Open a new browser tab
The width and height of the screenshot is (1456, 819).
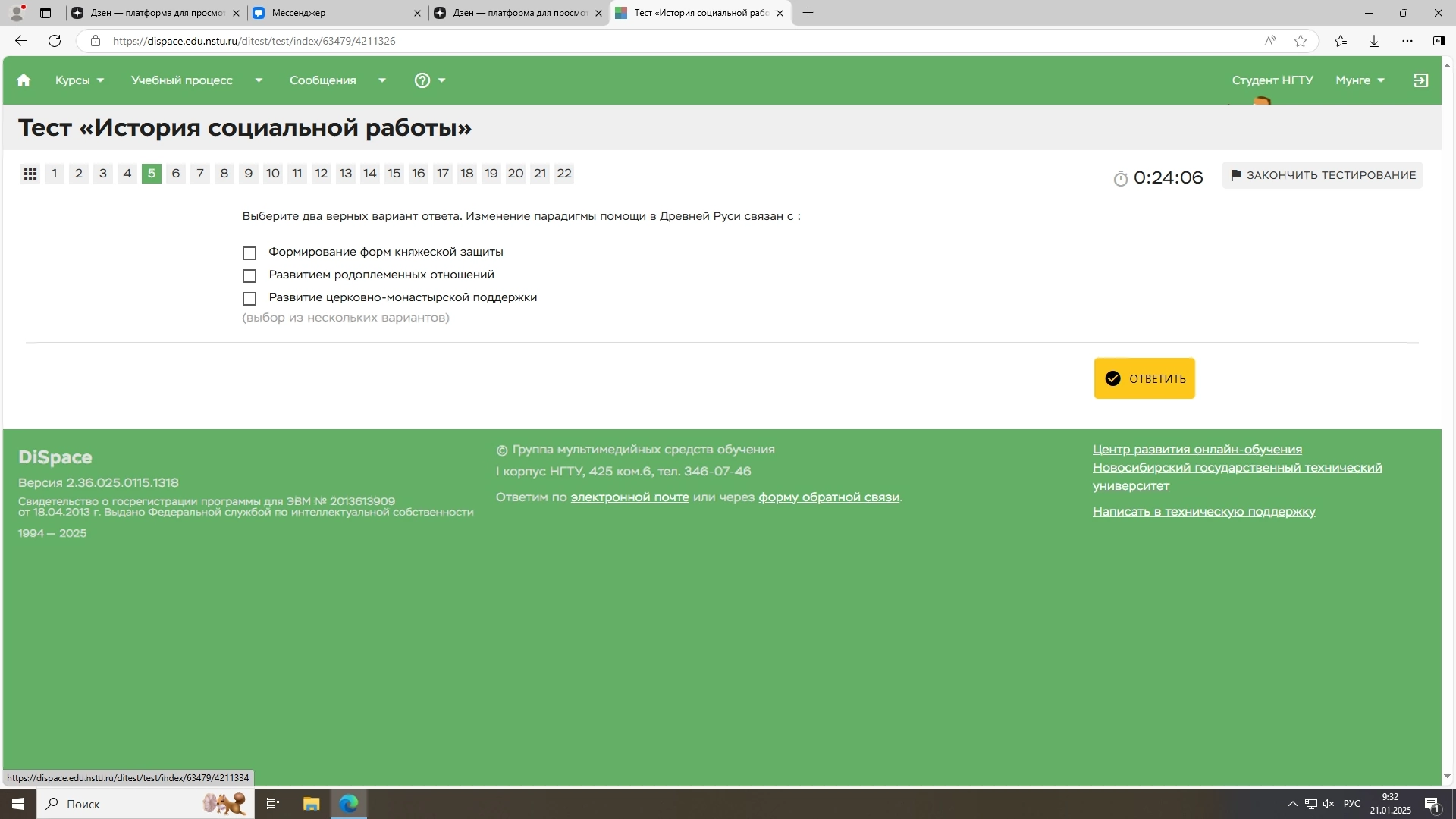coord(808,13)
